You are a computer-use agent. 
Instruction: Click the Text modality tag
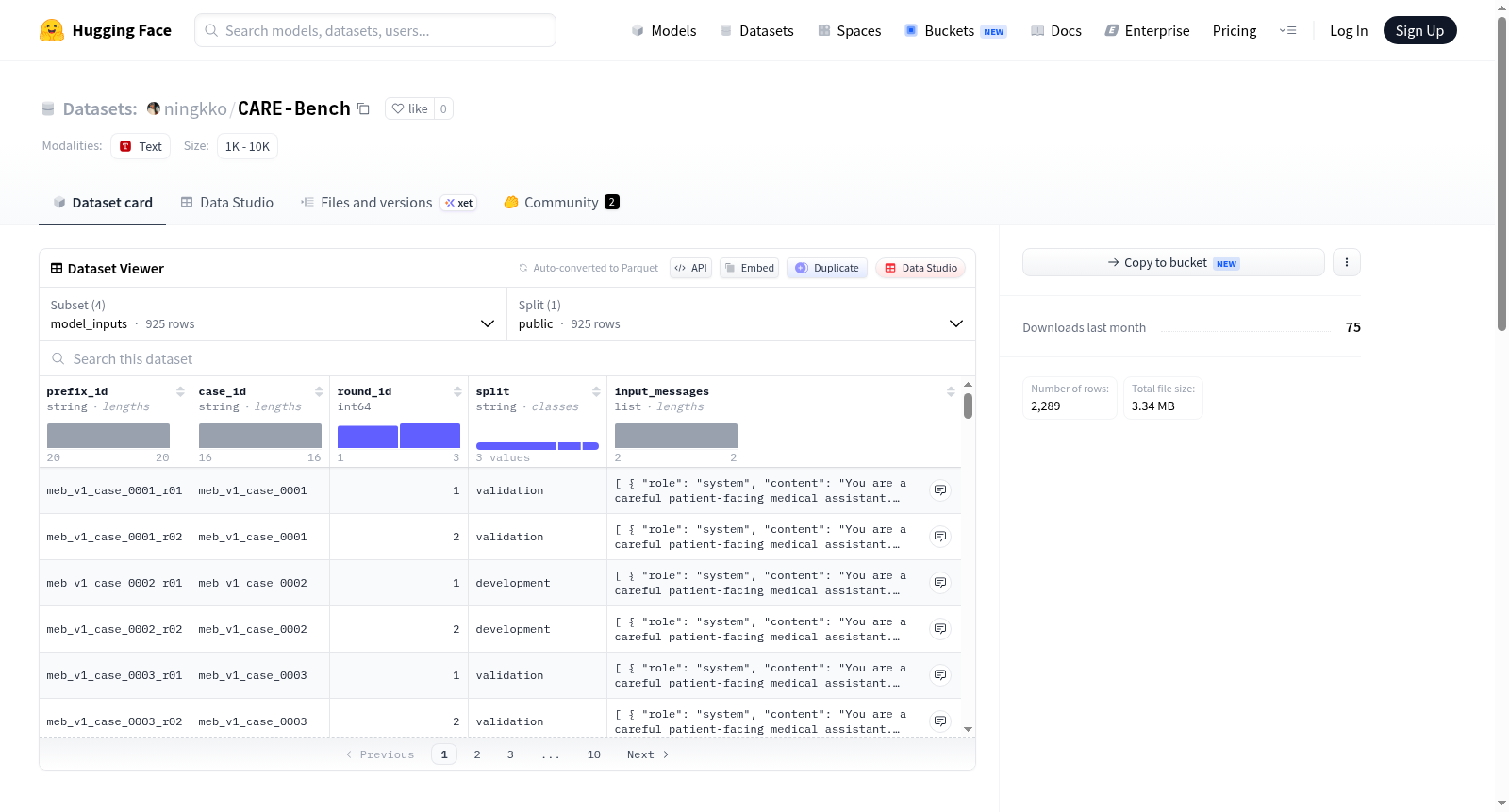(141, 146)
